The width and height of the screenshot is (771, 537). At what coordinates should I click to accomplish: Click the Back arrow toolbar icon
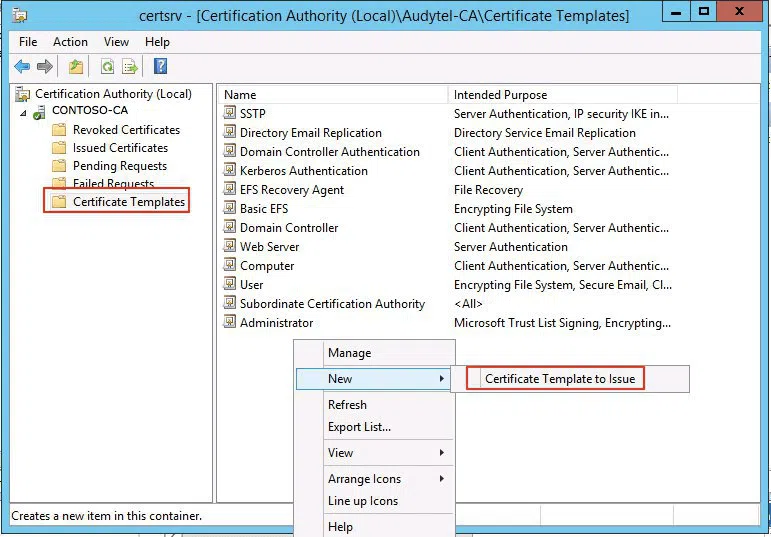22,67
